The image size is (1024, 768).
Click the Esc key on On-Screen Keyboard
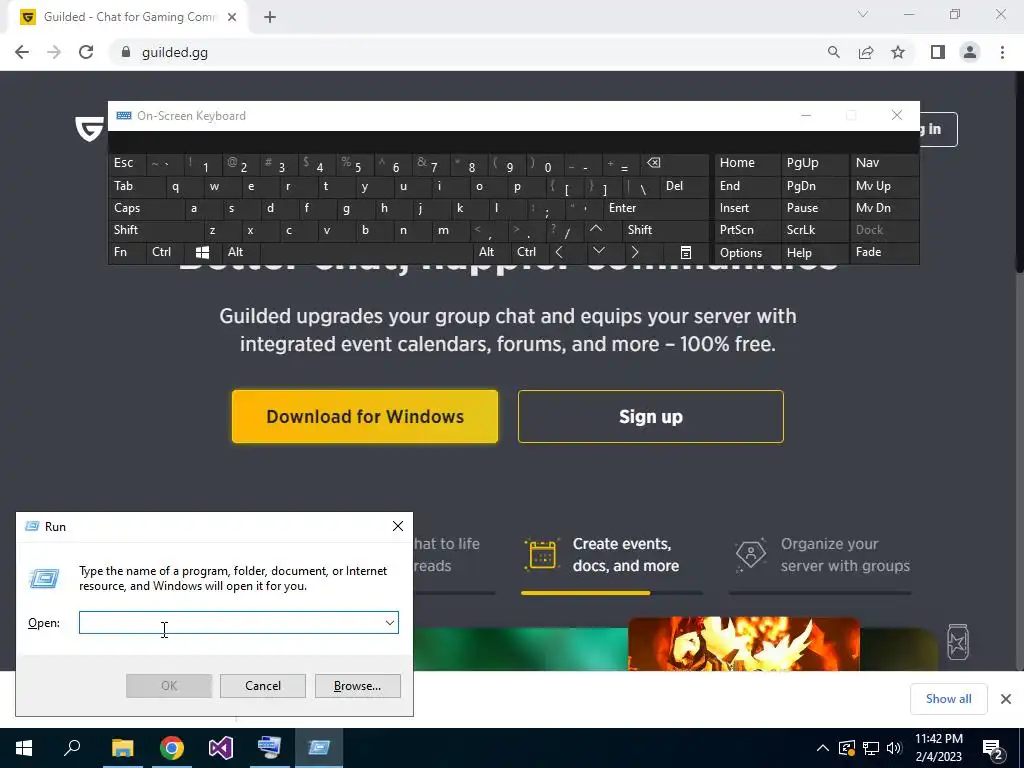[127, 163]
